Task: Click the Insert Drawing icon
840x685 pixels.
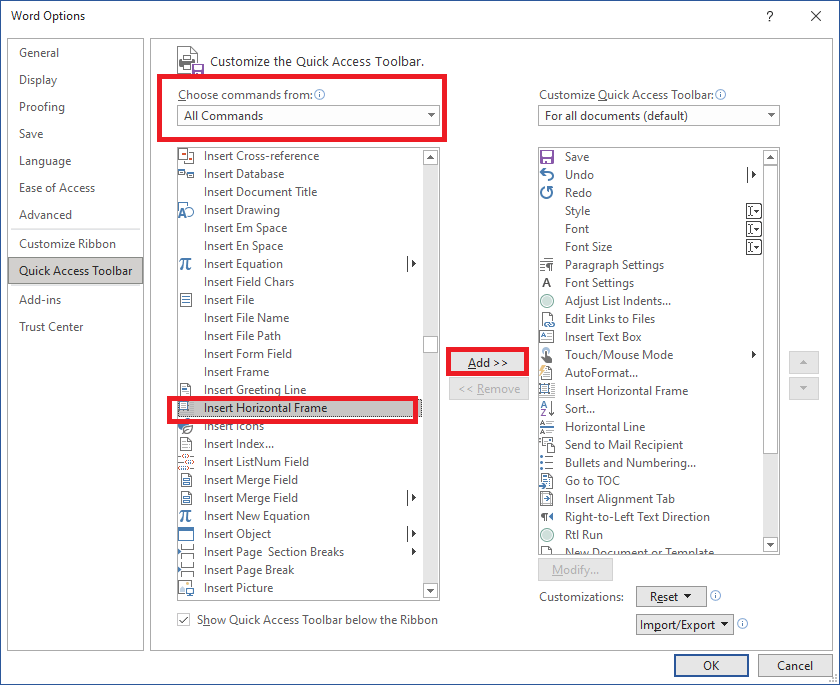Action: [x=185, y=210]
